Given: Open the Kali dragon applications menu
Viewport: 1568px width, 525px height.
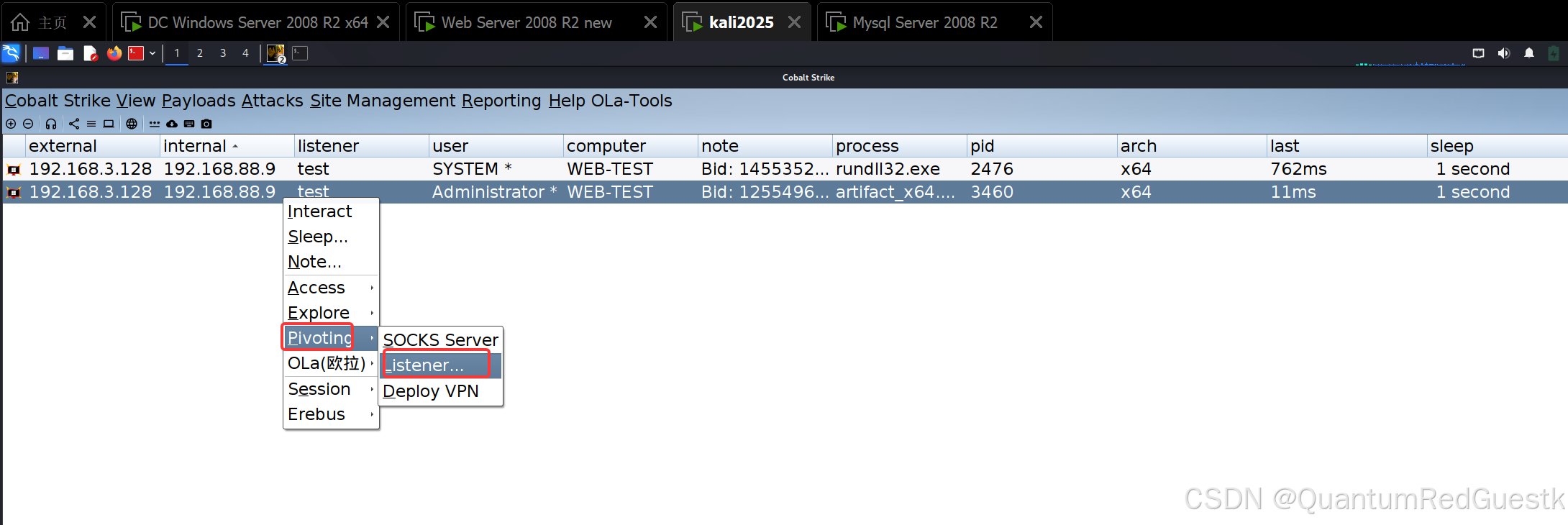Looking at the screenshot, I should pos(11,53).
